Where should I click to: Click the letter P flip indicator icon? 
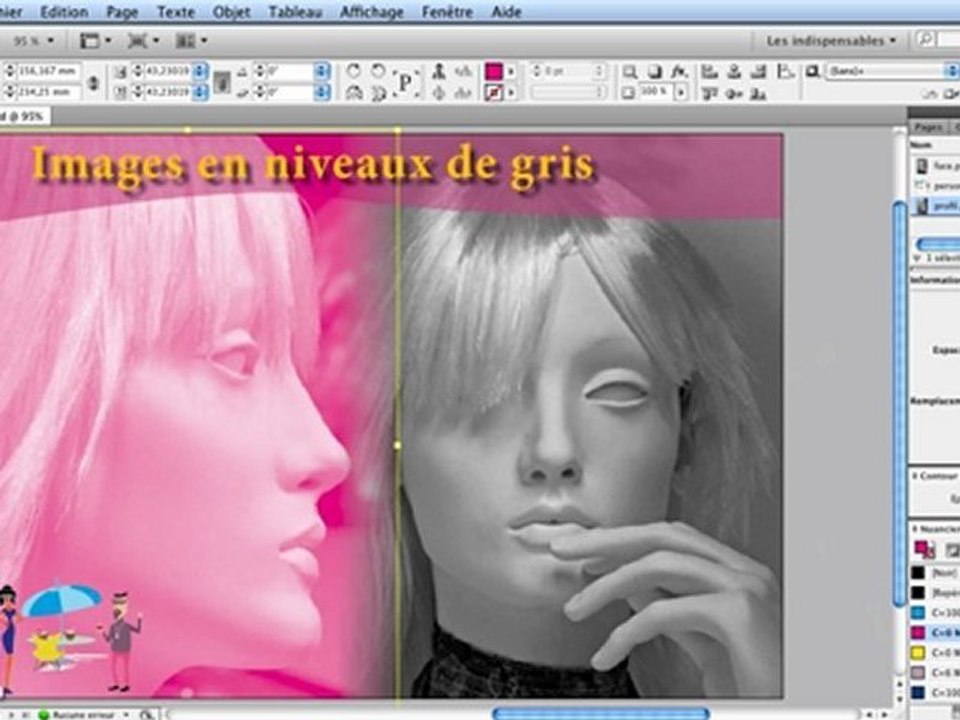point(405,82)
